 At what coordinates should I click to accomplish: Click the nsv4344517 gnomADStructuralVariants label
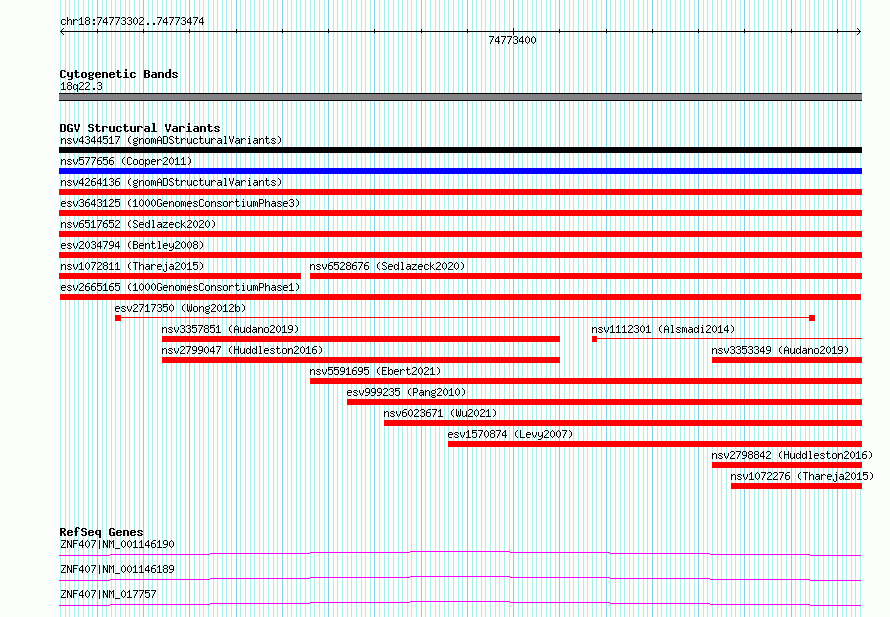[171, 140]
